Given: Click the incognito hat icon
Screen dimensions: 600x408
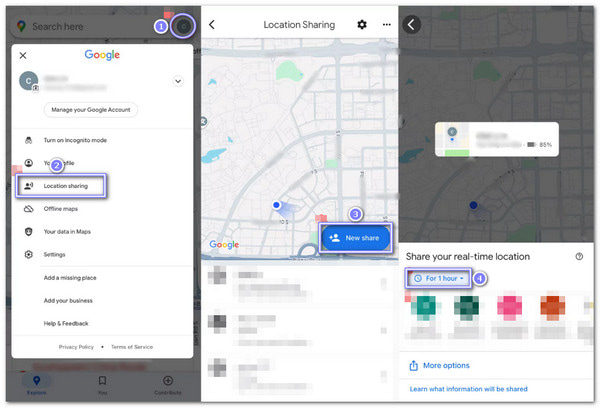Looking at the screenshot, I should pos(29,140).
